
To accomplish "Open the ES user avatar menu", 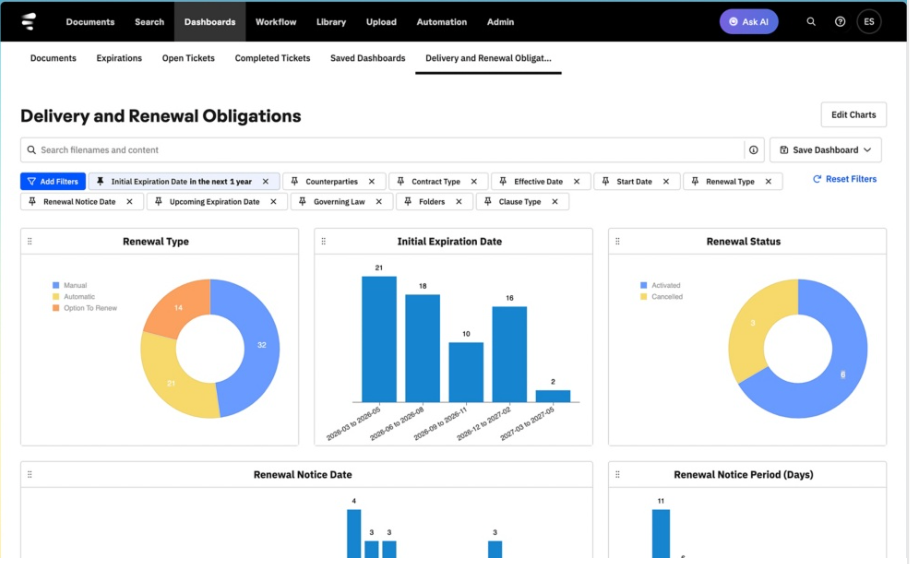I will (869, 21).
